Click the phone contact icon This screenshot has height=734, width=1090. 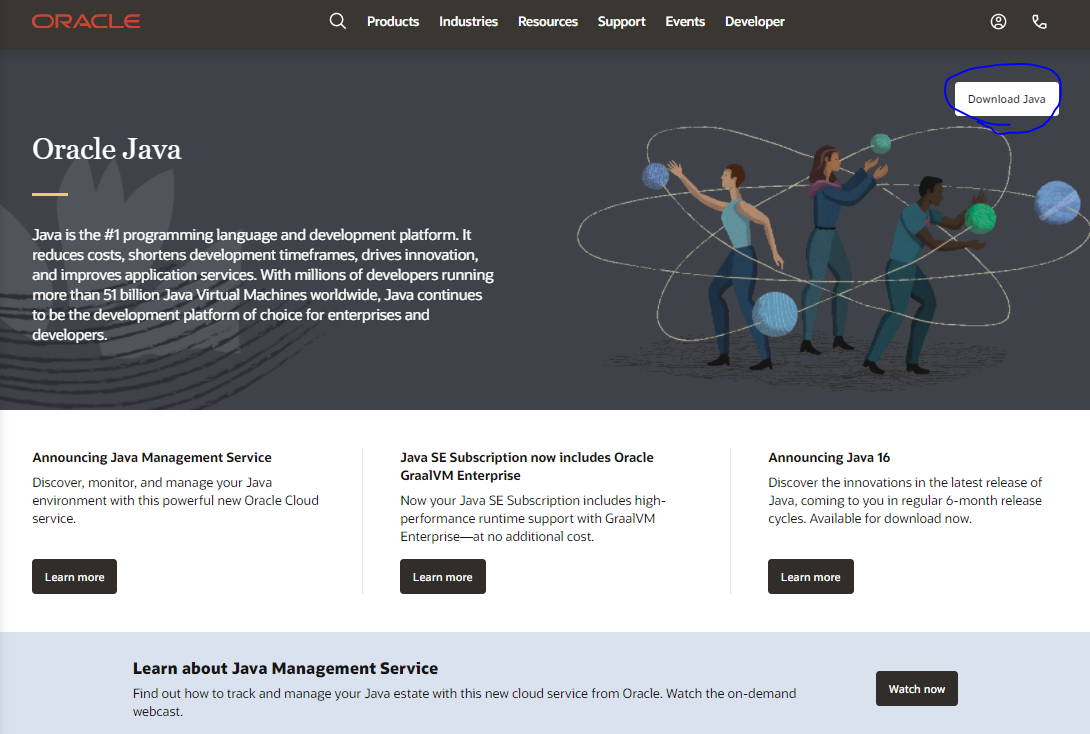[1039, 22]
